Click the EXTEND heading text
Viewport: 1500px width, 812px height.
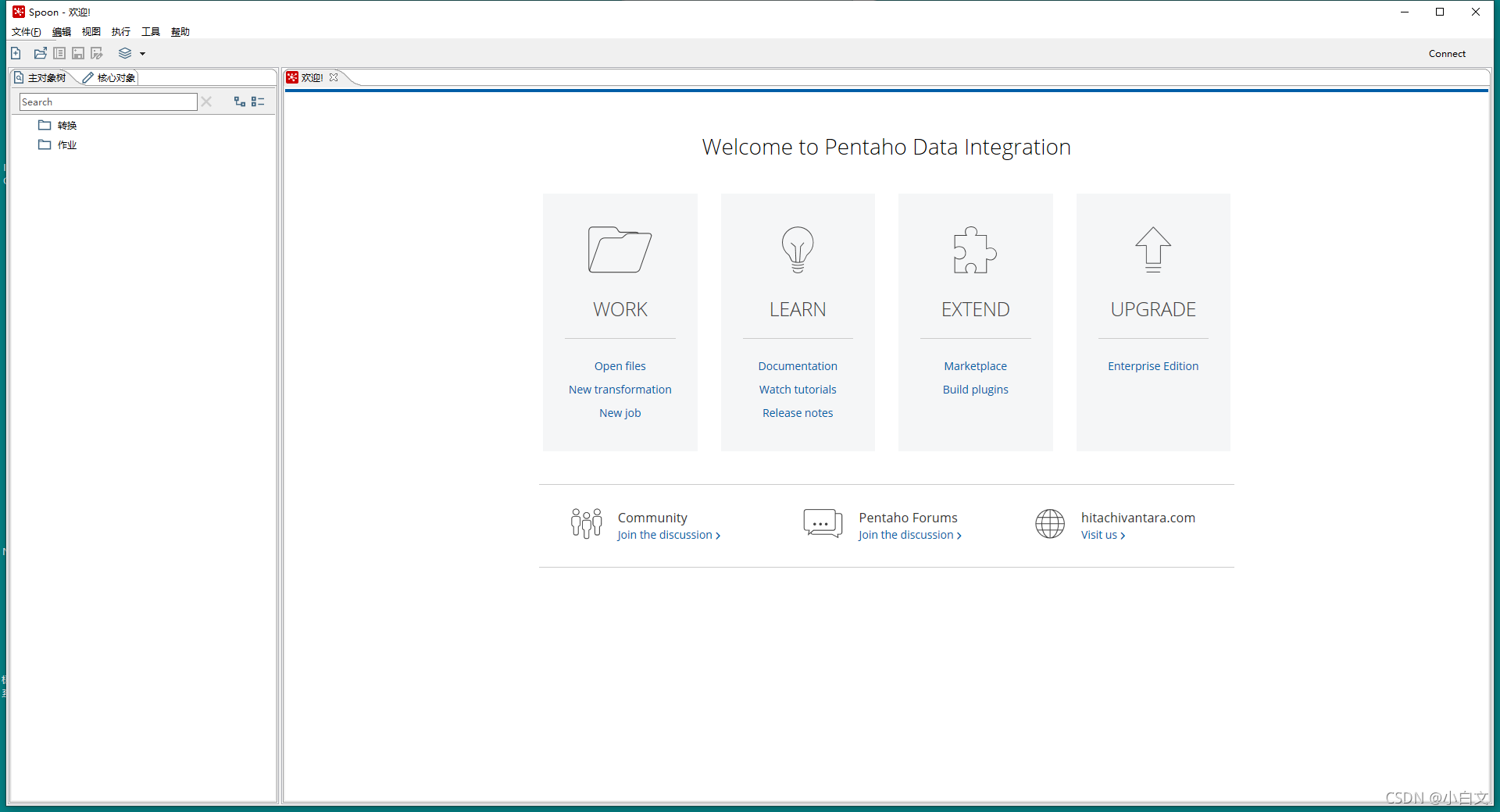click(x=975, y=310)
